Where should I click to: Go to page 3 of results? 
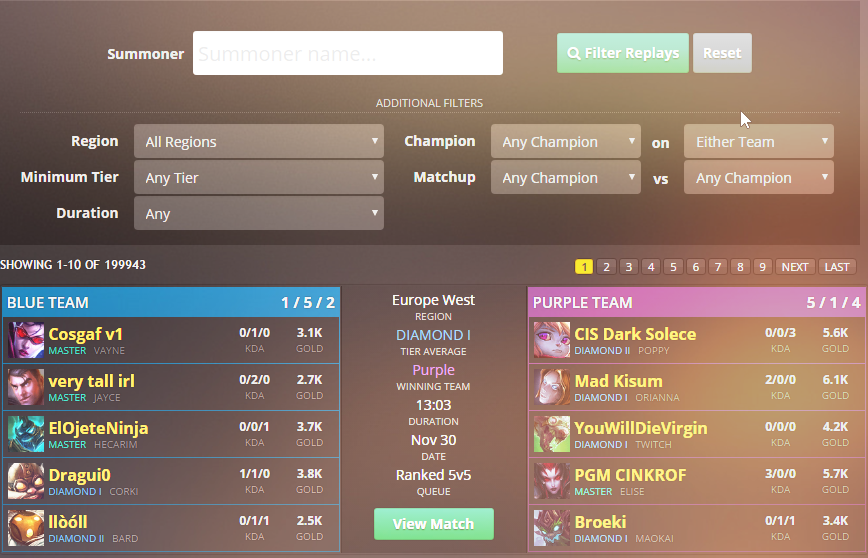tap(628, 267)
